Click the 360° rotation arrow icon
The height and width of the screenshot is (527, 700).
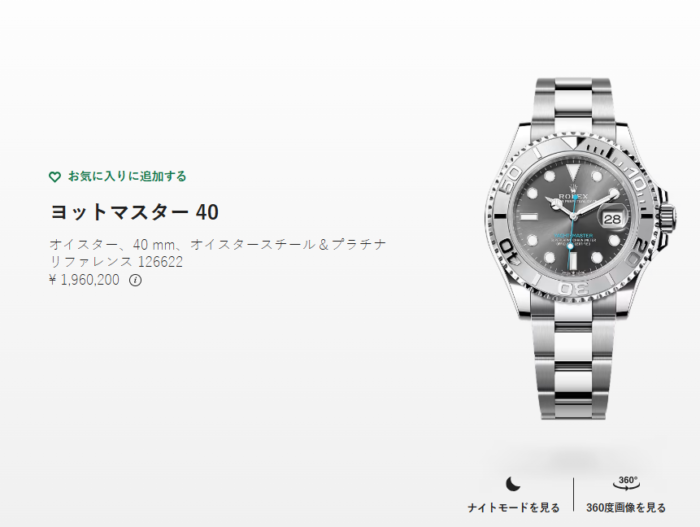[x=626, y=483]
